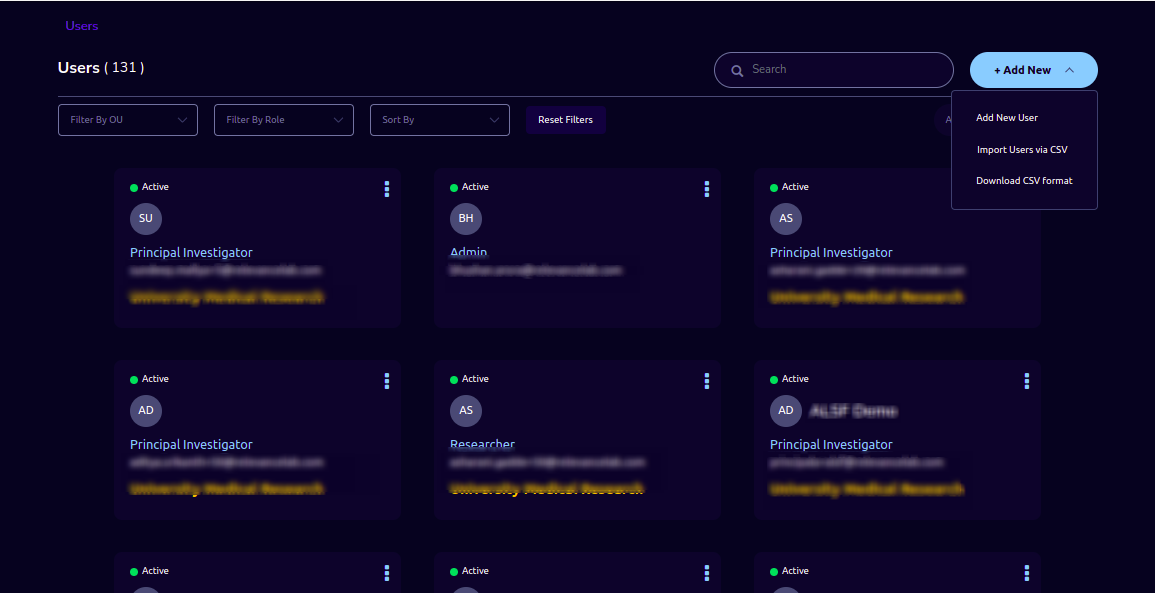The image size is (1155, 593).
Task: Collapse the Add New menu chevron
Action: click(1070, 70)
